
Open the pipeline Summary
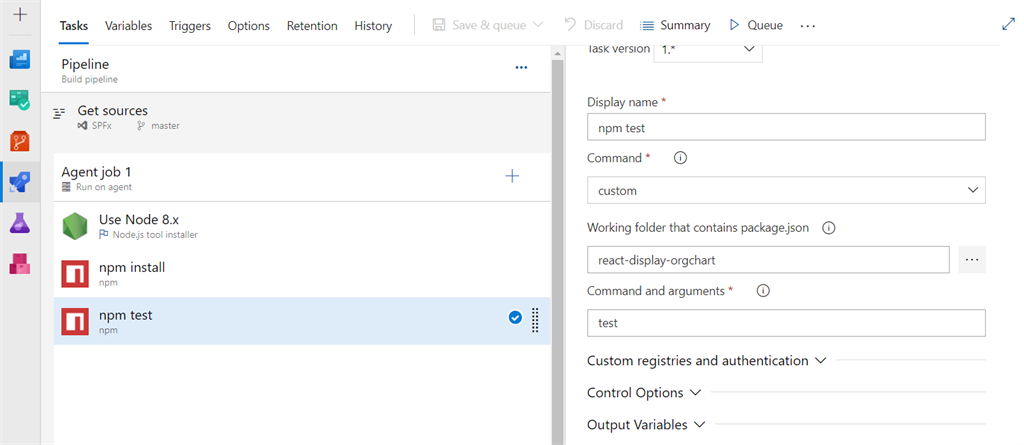(675, 25)
